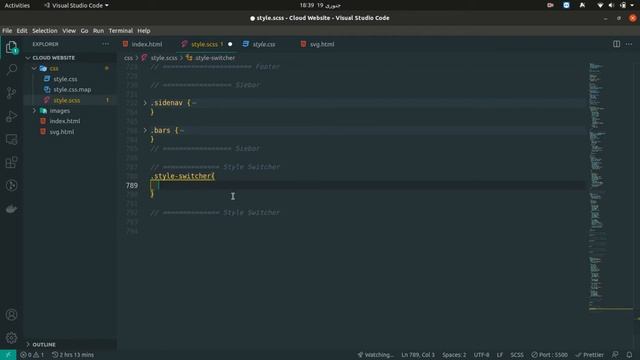This screenshot has height=360, width=640.
Task: Open the Search view in activity bar
Action: pyautogui.click(x=11, y=70)
